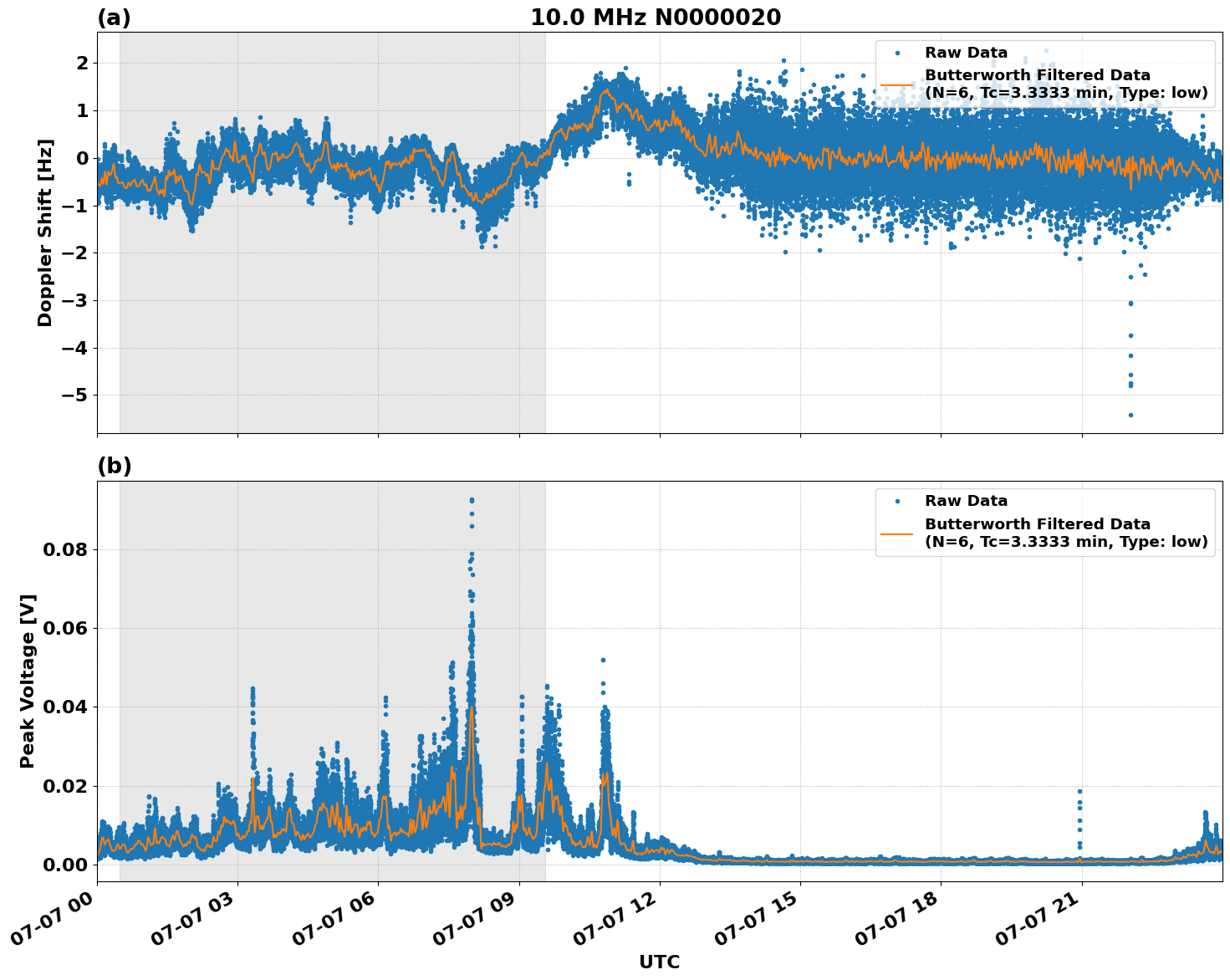Screen dimensions: 1230x980
Task: Click the "−2" tick on Doppler axis
Action: click(x=77, y=253)
